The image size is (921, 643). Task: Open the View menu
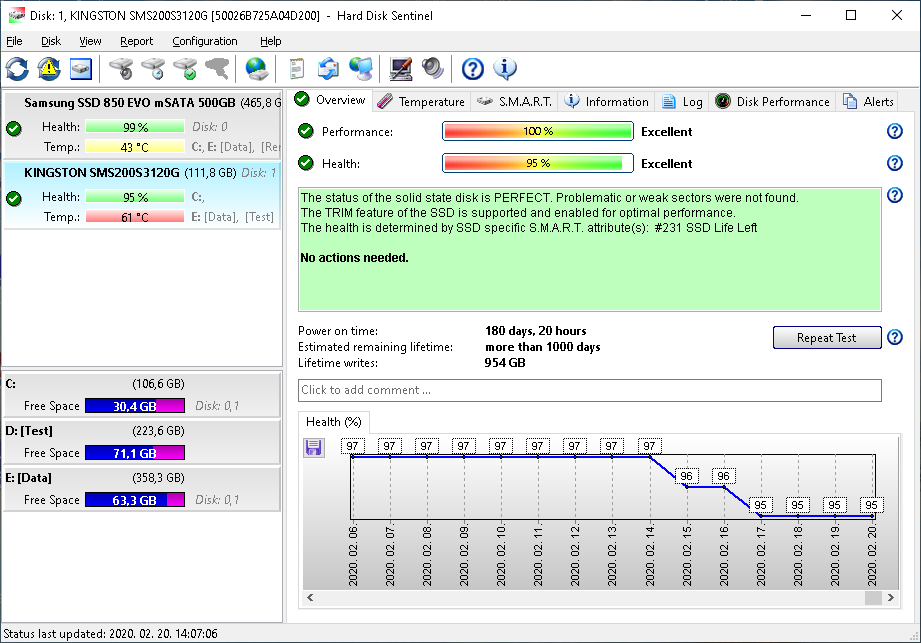pyautogui.click(x=90, y=41)
